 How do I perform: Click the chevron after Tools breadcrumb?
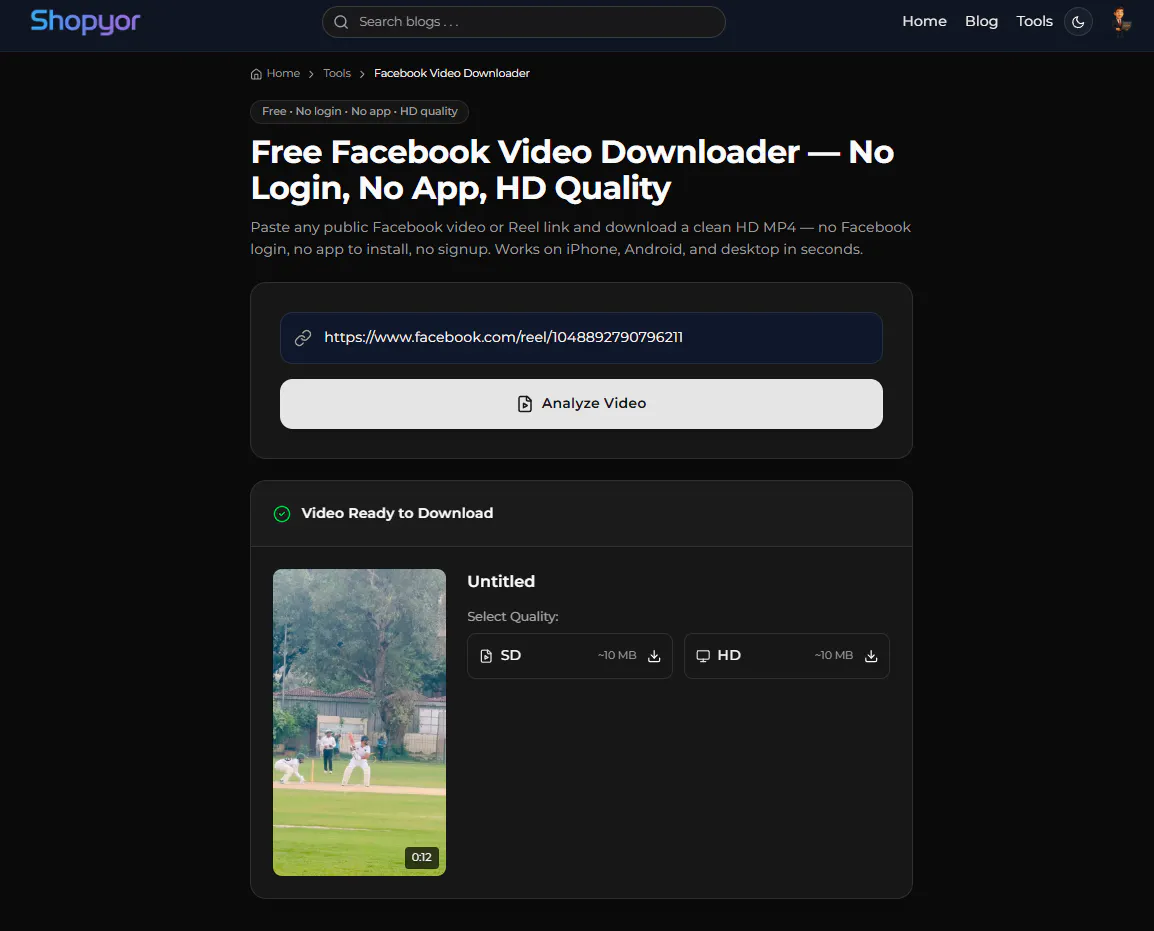click(x=362, y=74)
